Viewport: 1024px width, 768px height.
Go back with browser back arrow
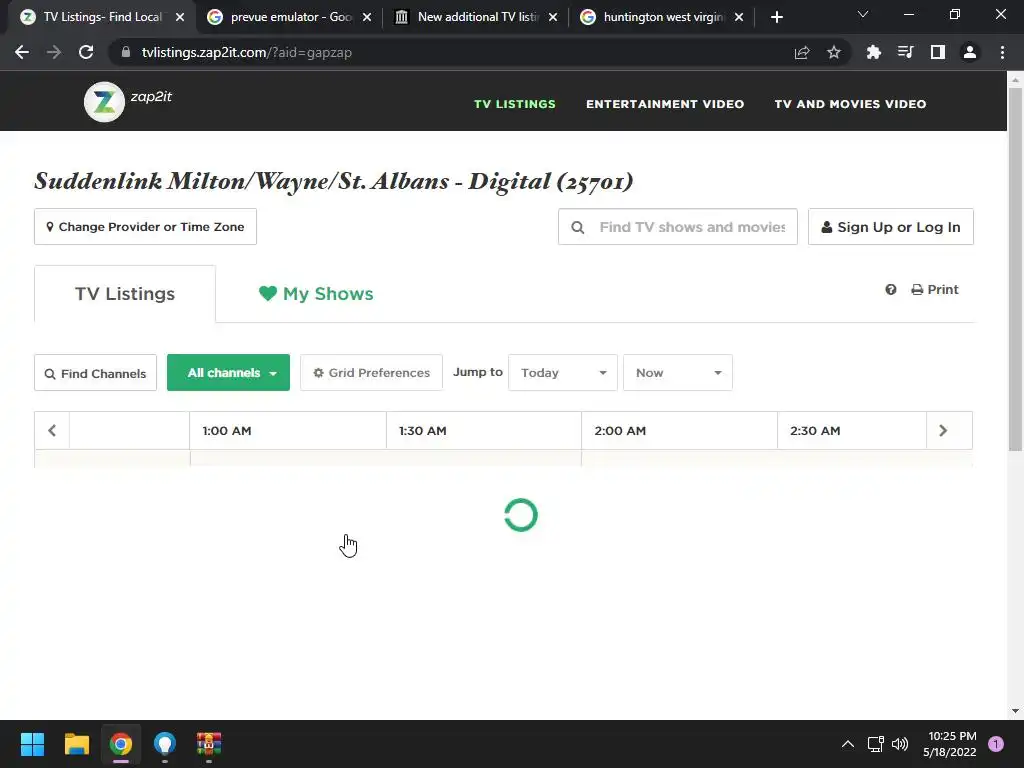22,52
